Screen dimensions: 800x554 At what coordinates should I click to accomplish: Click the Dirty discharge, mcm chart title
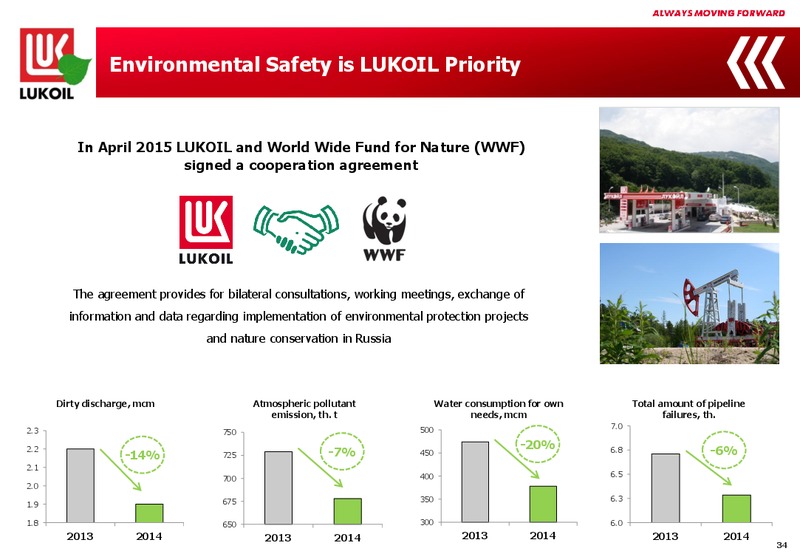(x=105, y=404)
